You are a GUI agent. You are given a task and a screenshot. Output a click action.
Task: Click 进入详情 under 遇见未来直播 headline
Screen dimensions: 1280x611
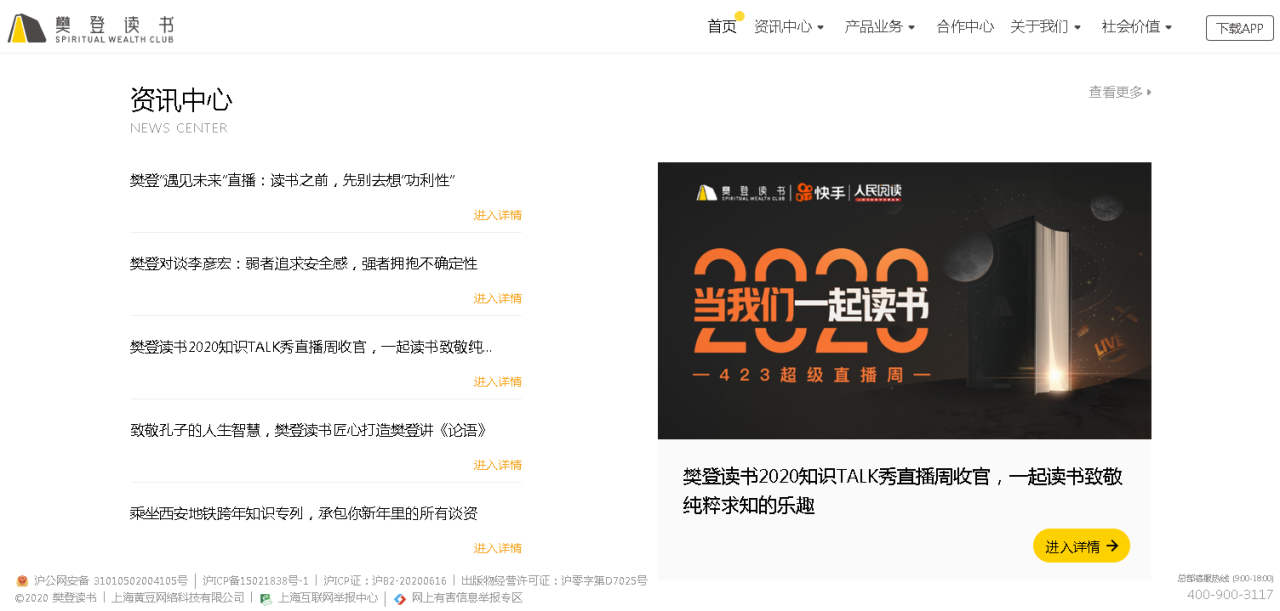[x=498, y=215]
